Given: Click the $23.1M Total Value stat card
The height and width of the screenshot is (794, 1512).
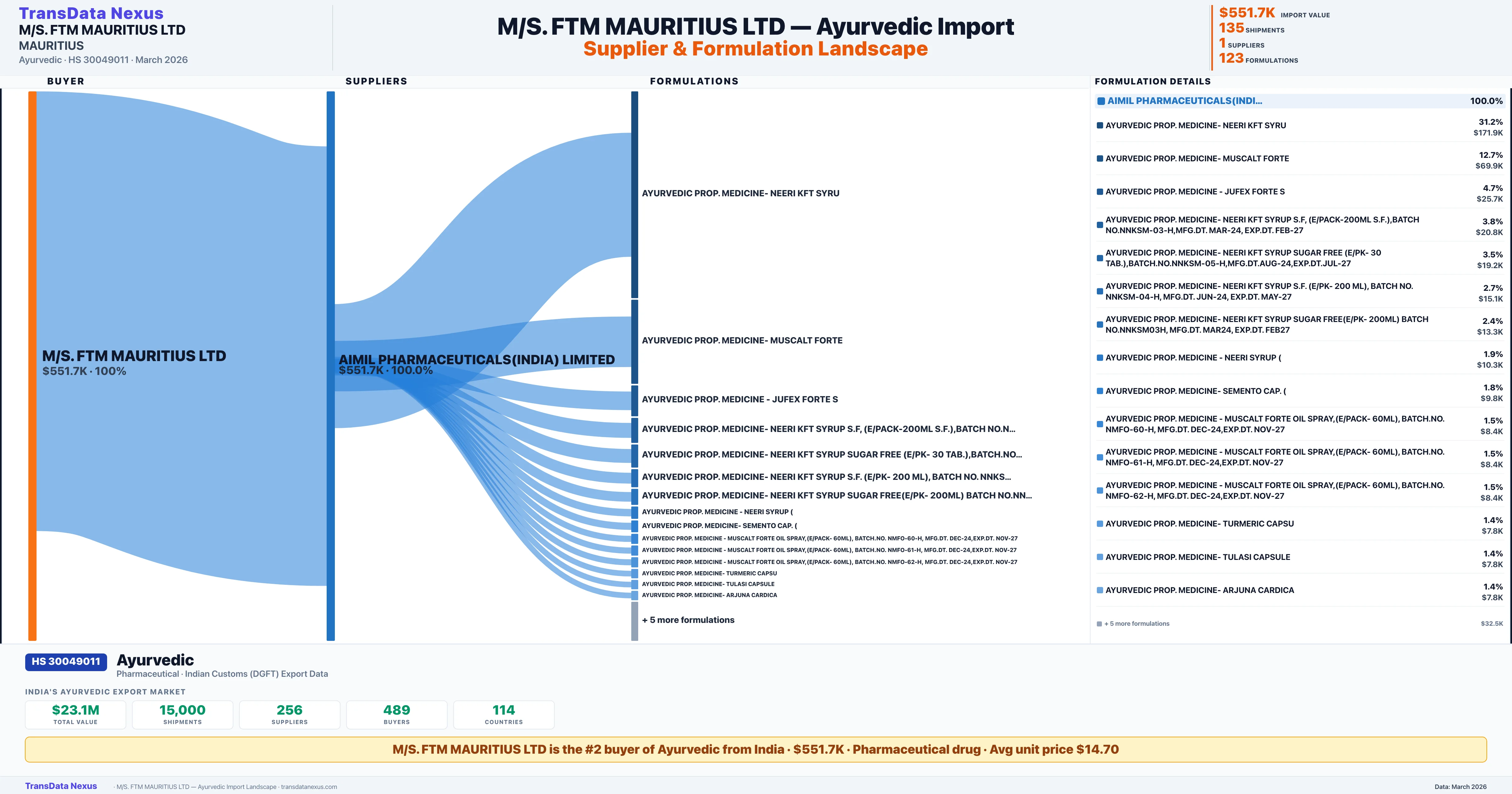Looking at the screenshot, I should (76, 714).
